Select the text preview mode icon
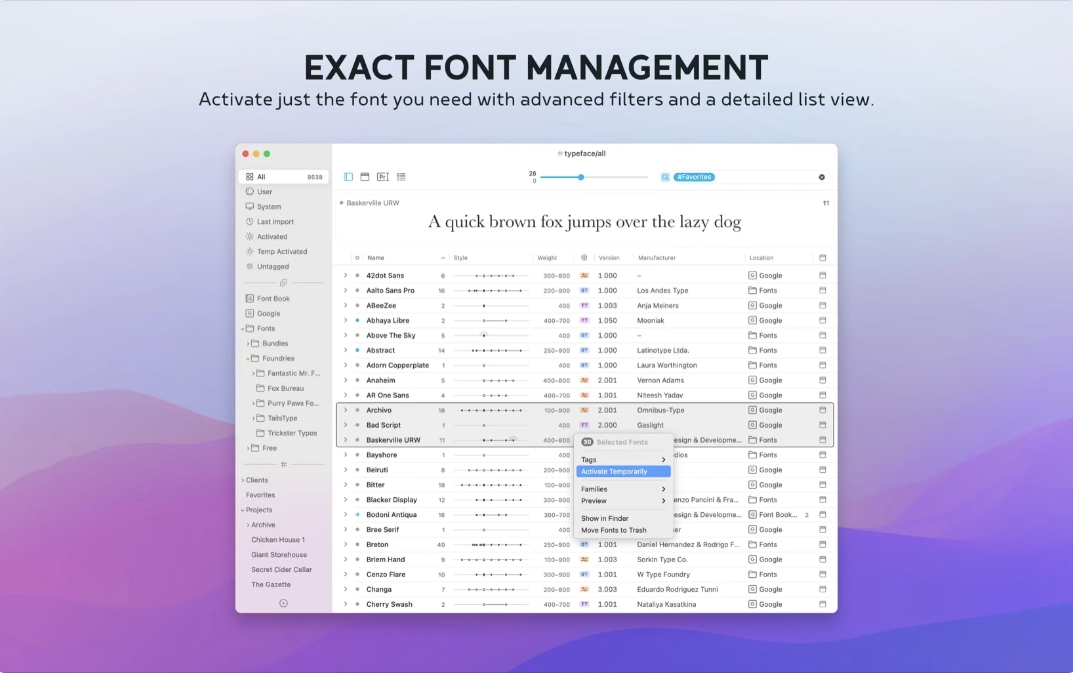Image resolution: width=1073 pixels, height=673 pixels. [382, 177]
